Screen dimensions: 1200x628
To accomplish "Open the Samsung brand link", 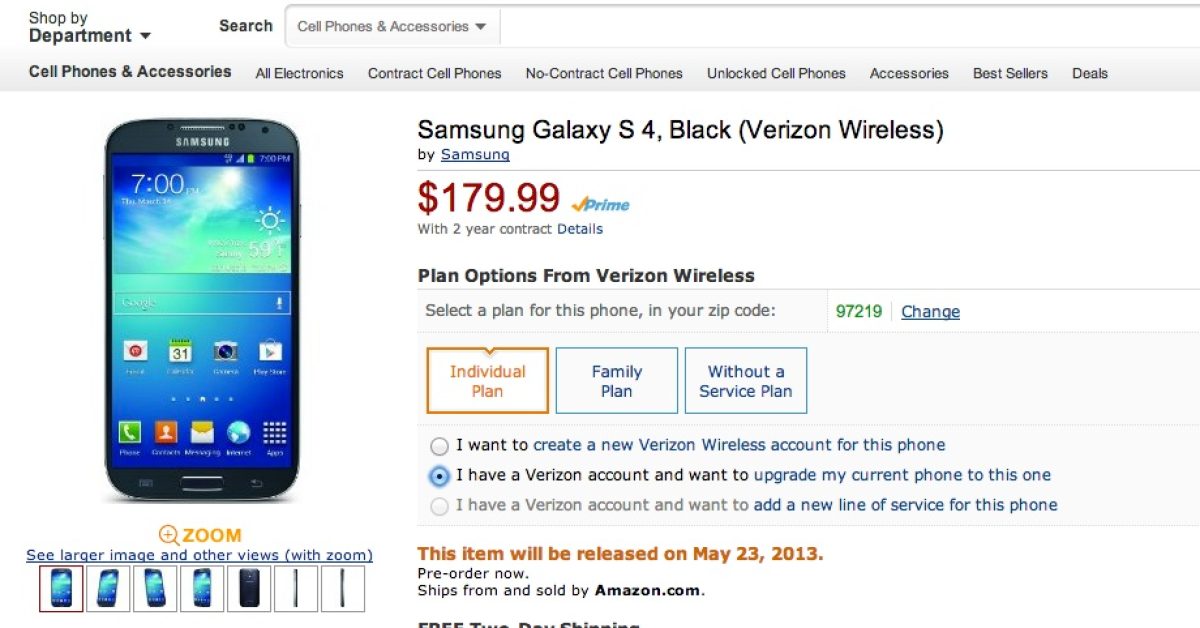I will click(x=475, y=155).
